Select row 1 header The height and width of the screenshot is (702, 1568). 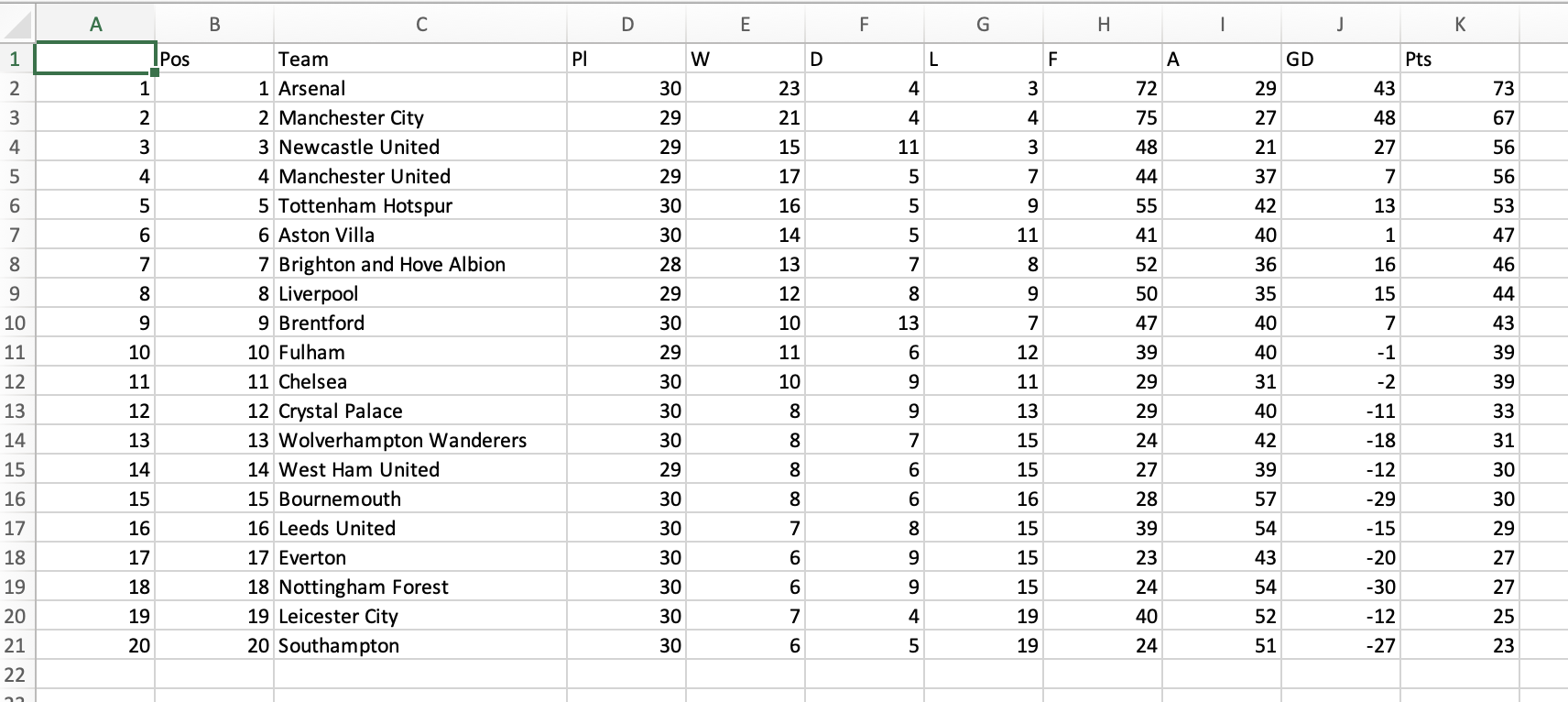(15, 59)
